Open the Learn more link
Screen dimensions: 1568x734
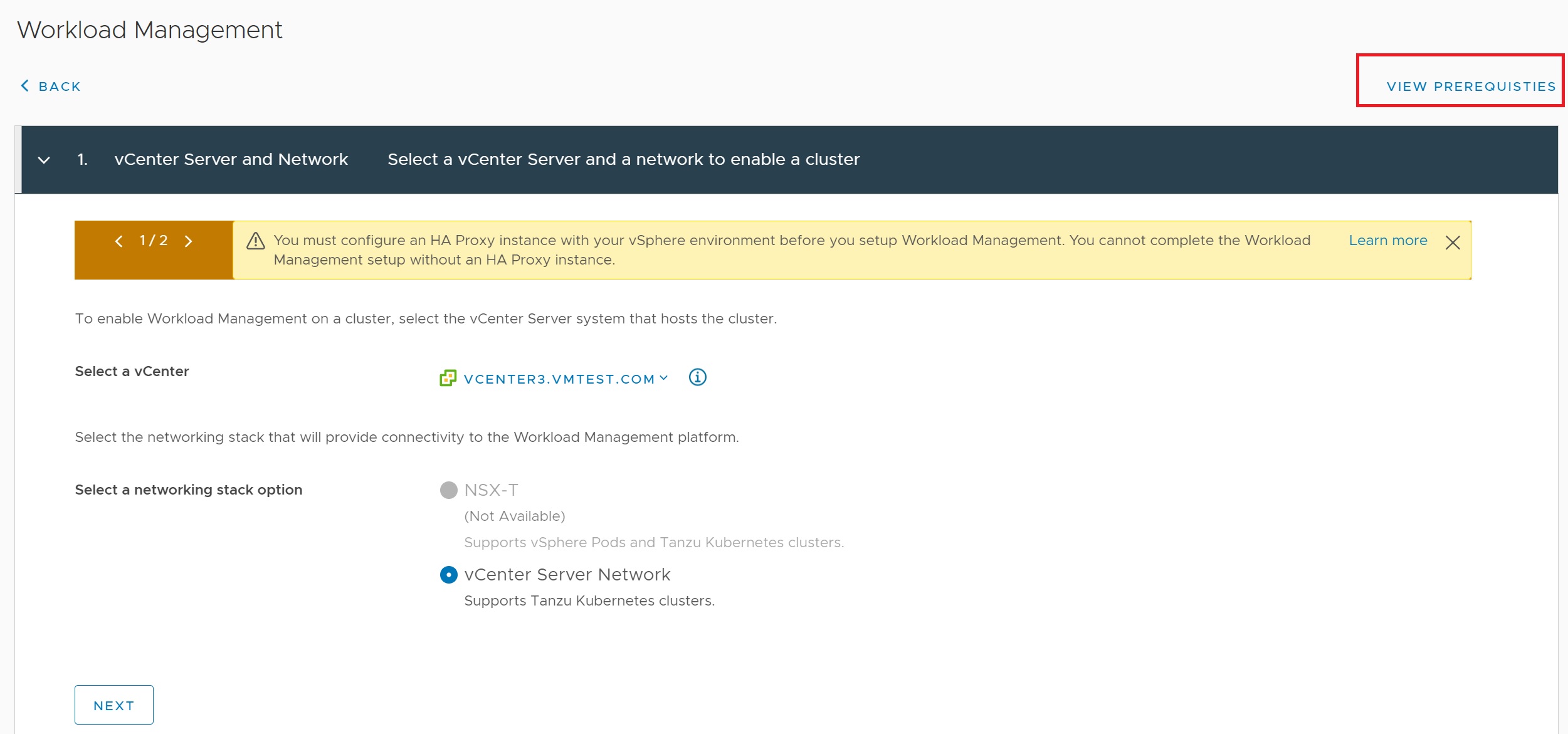click(1387, 241)
